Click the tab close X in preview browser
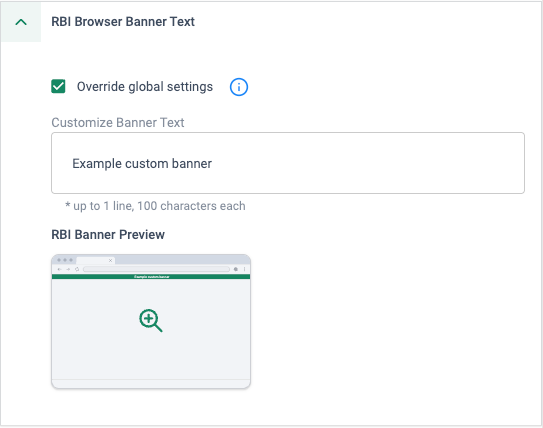The height and width of the screenshot is (428, 543). (110, 260)
